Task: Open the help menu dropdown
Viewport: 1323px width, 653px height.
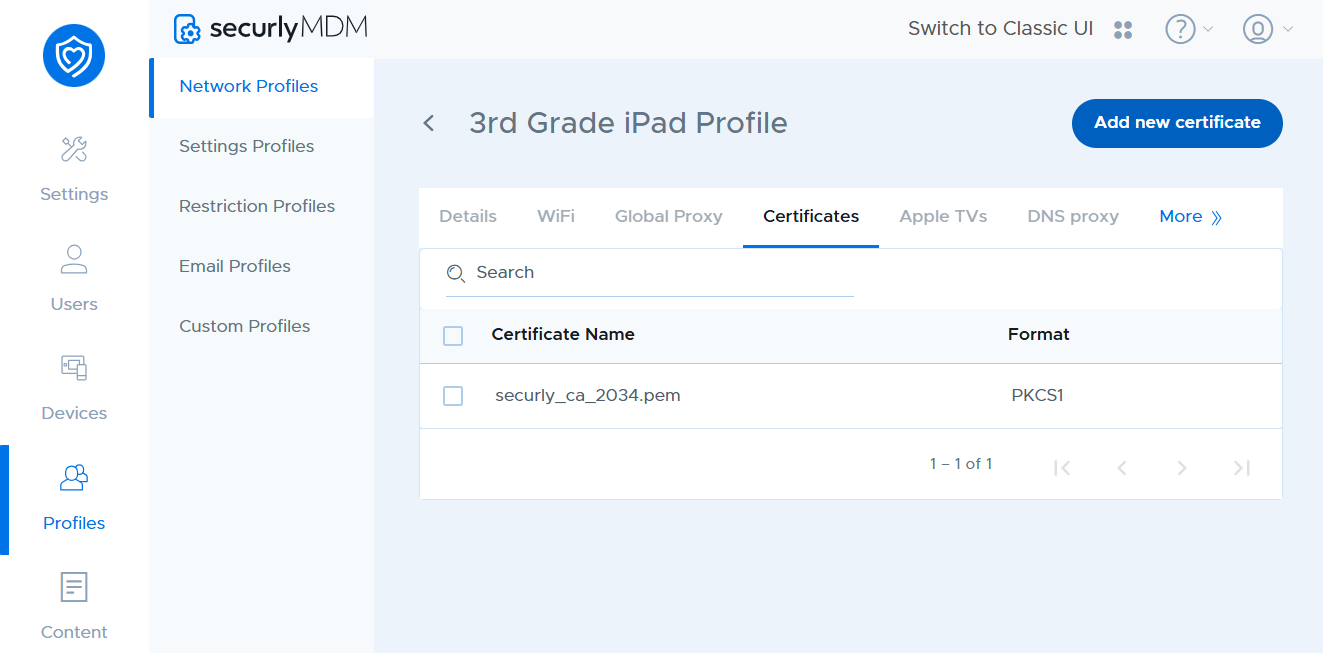Action: tap(1188, 30)
